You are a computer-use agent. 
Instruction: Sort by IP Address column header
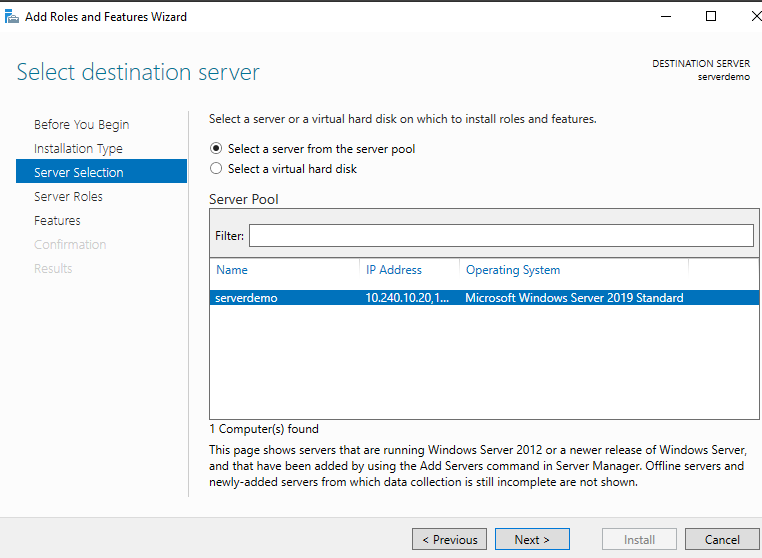pos(394,270)
